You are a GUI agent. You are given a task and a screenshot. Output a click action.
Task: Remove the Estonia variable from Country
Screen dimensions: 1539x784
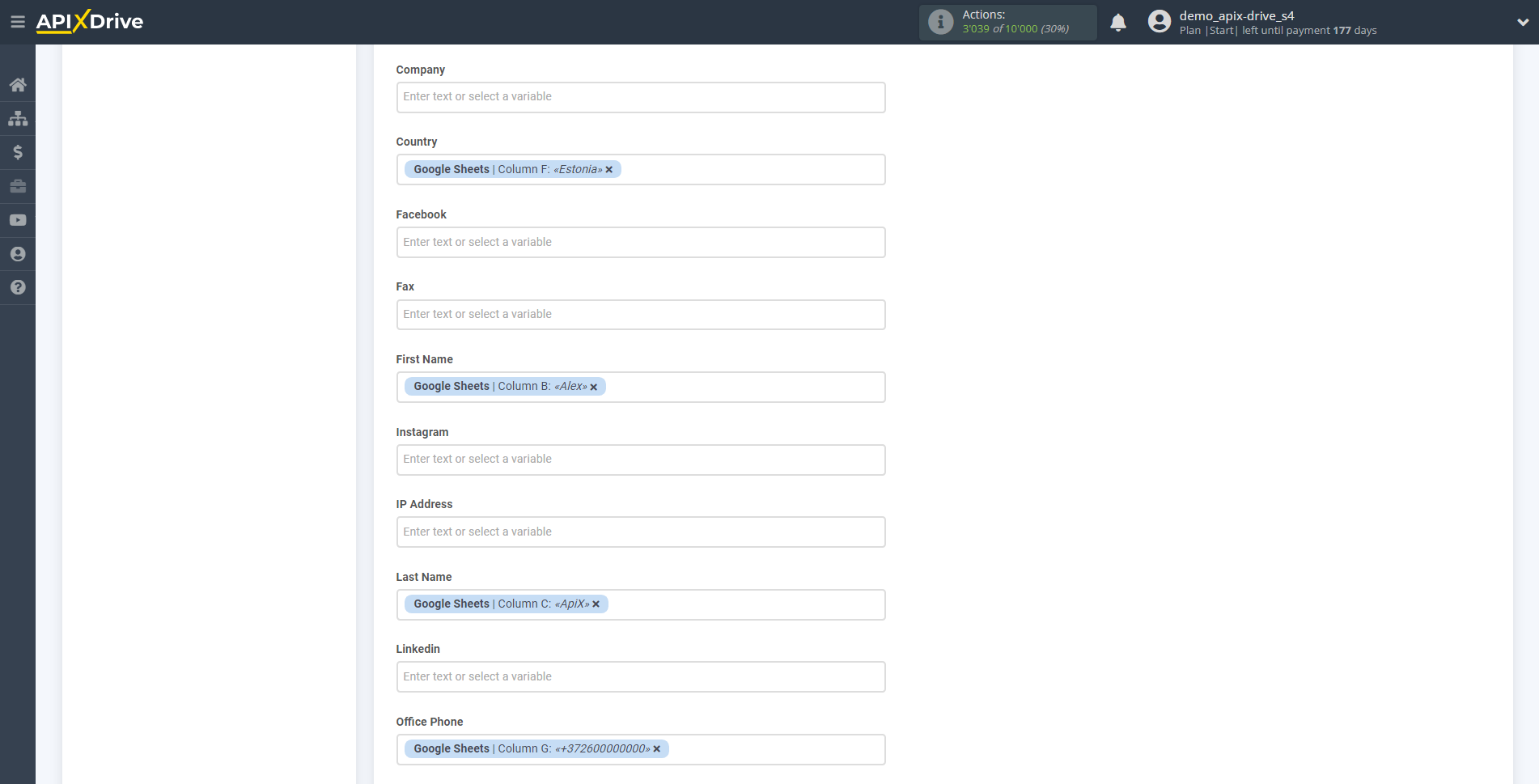(609, 170)
